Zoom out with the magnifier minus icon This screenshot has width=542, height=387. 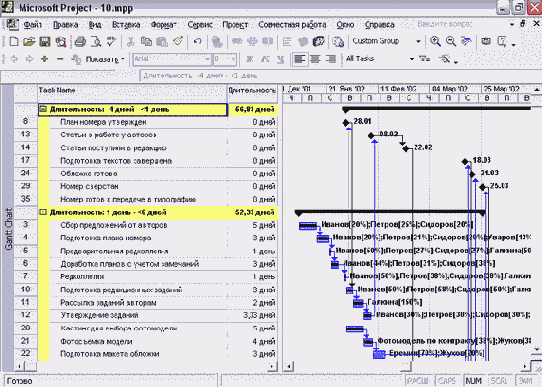click(x=450, y=41)
